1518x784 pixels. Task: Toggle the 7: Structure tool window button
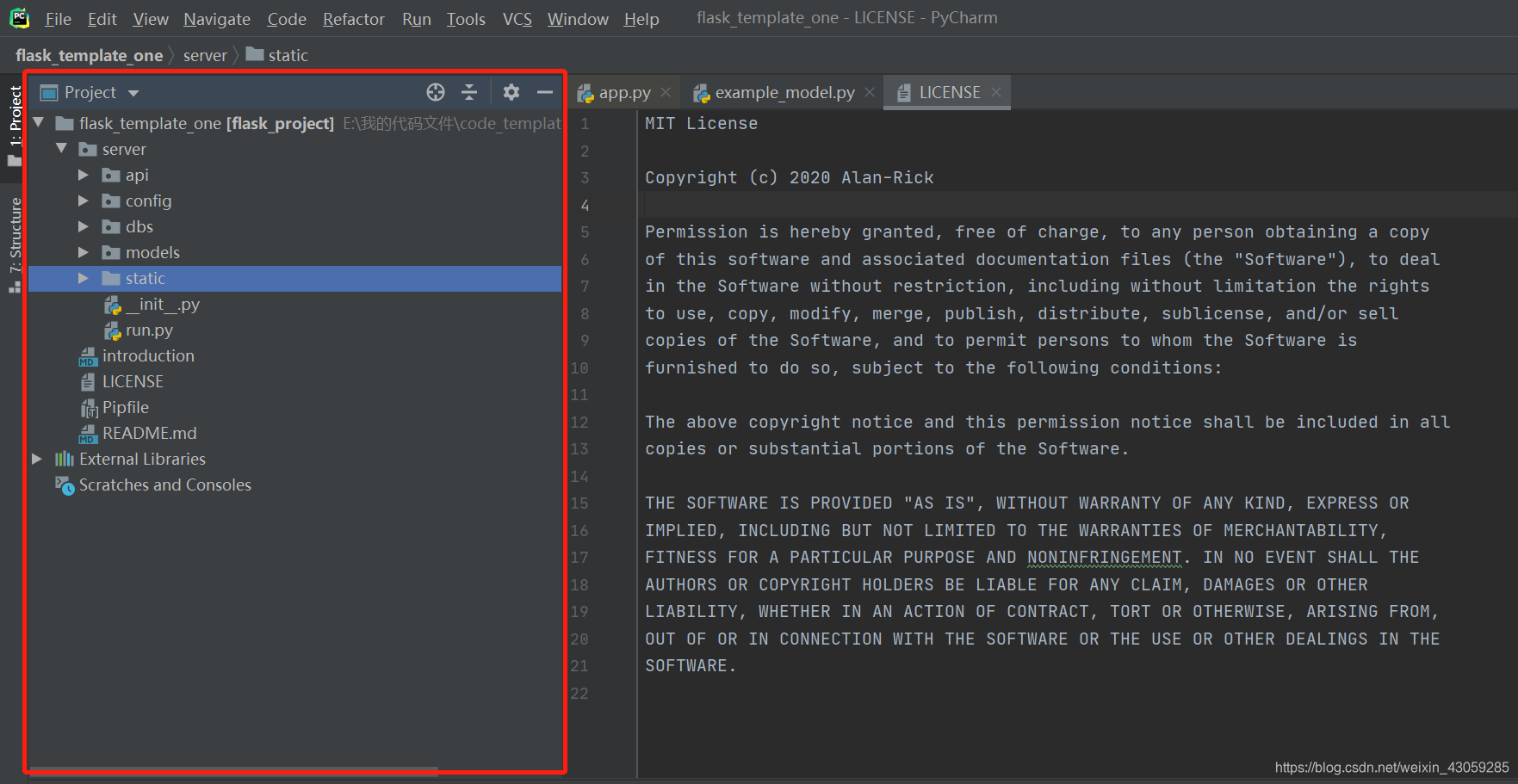pos(15,245)
